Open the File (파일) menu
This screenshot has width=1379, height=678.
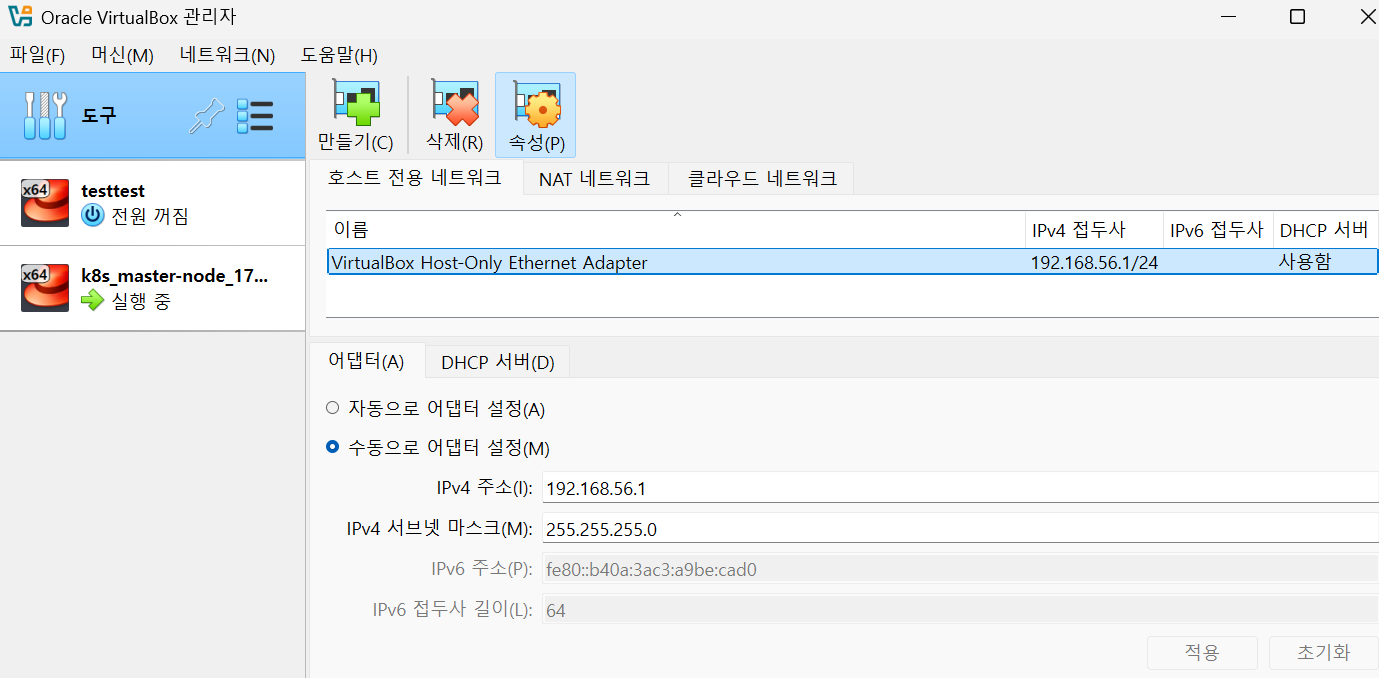pyautogui.click(x=37, y=55)
